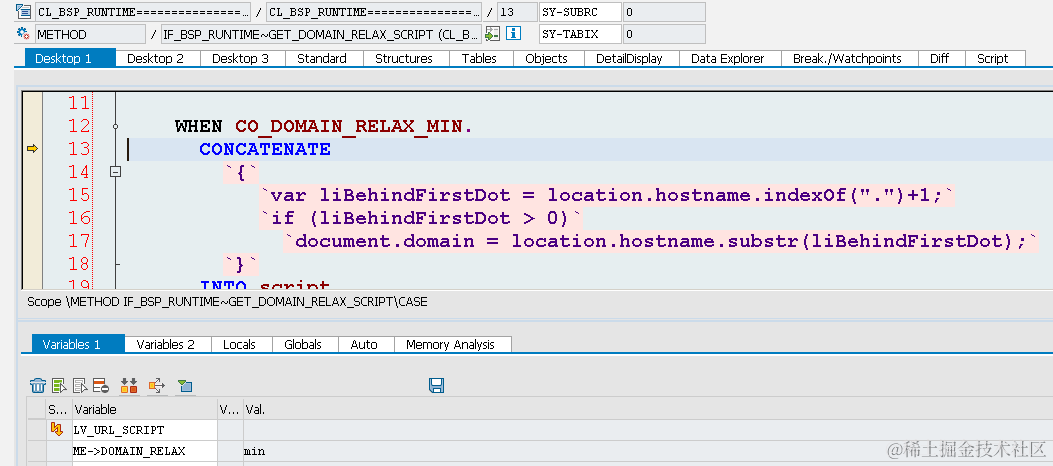
Task: Switch to Desktop 1 tab
Action: (71, 58)
